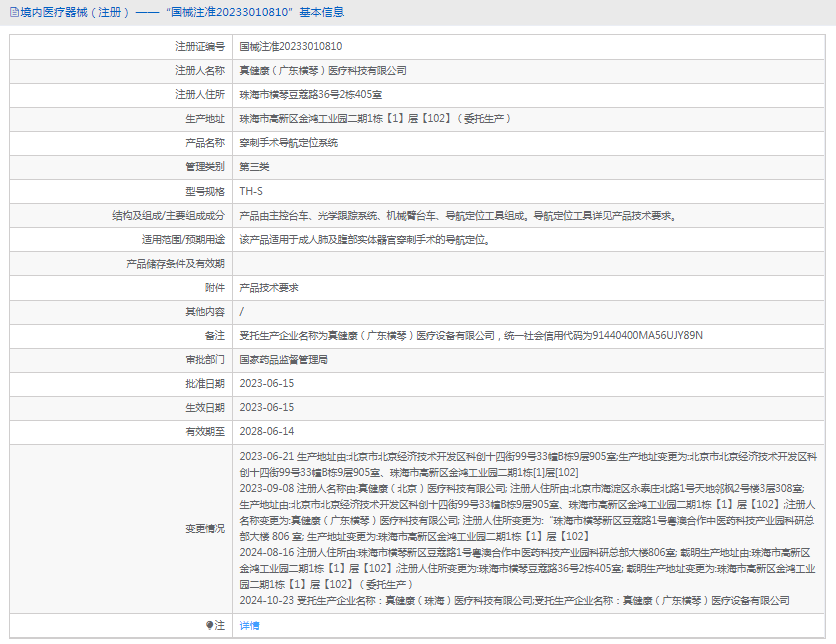The width and height of the screenshot is (836, 644).
Task: Select the 2023-09-08 change record date
Action: pos(267,489)
